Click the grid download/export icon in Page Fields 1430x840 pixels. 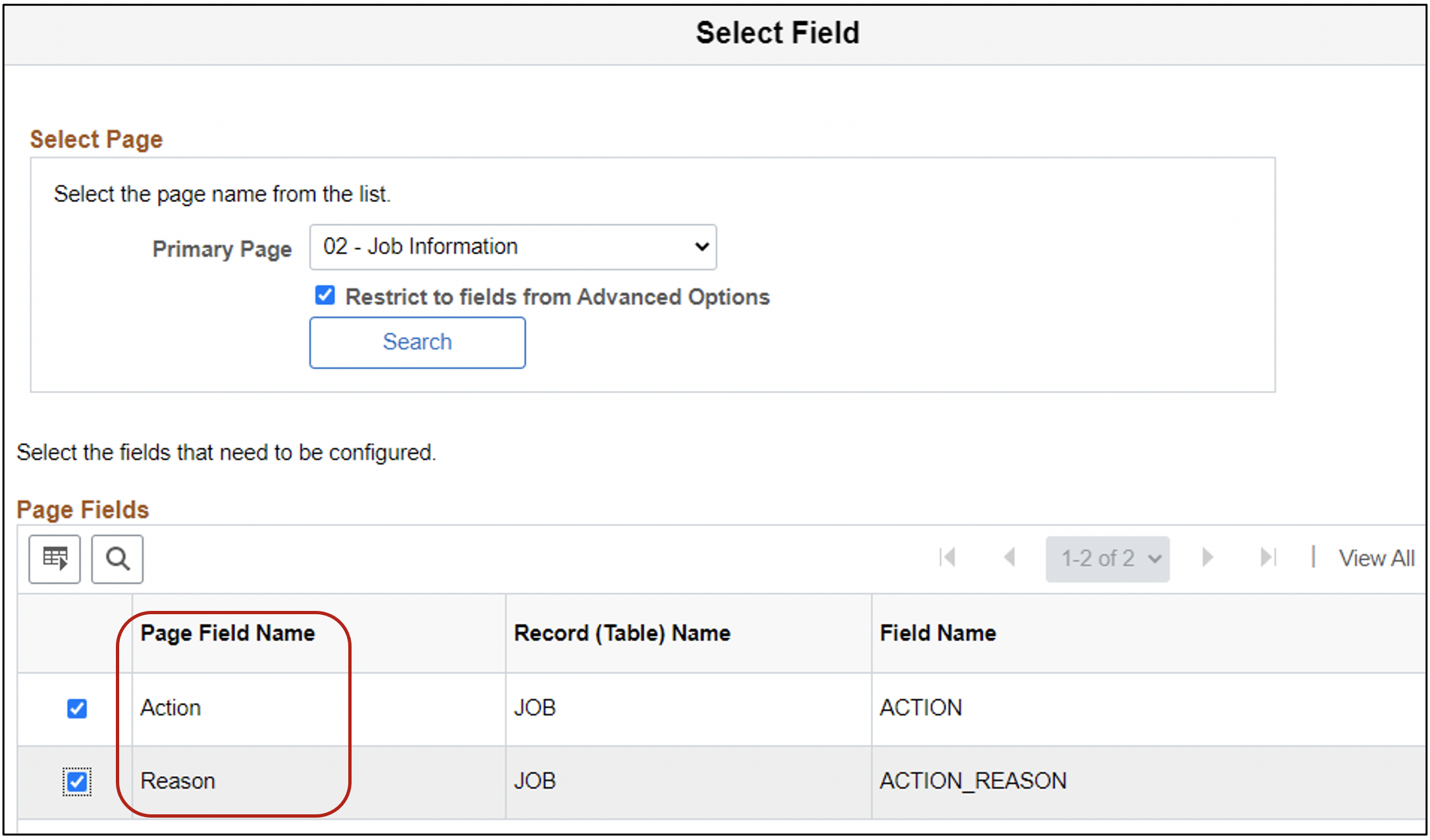(54, 558)
